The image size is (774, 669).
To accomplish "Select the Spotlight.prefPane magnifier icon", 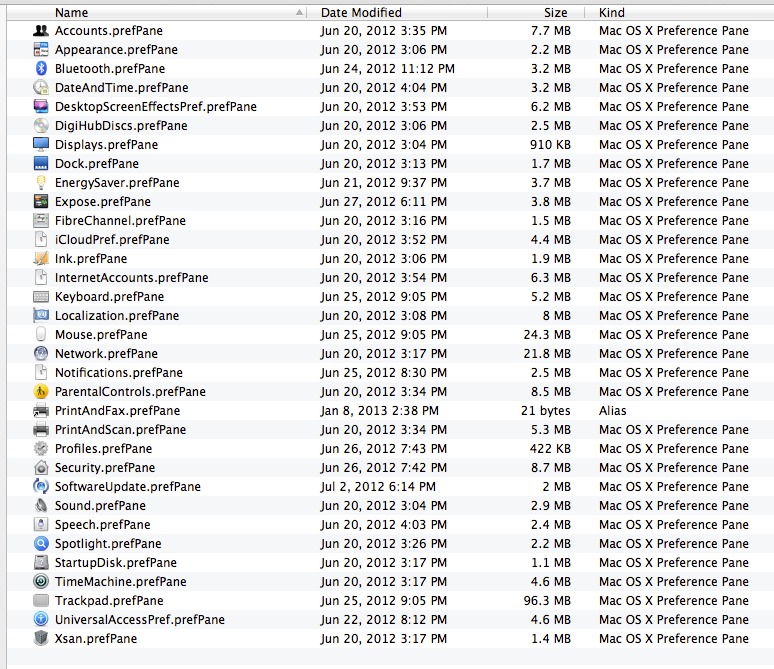I will 41,544.
